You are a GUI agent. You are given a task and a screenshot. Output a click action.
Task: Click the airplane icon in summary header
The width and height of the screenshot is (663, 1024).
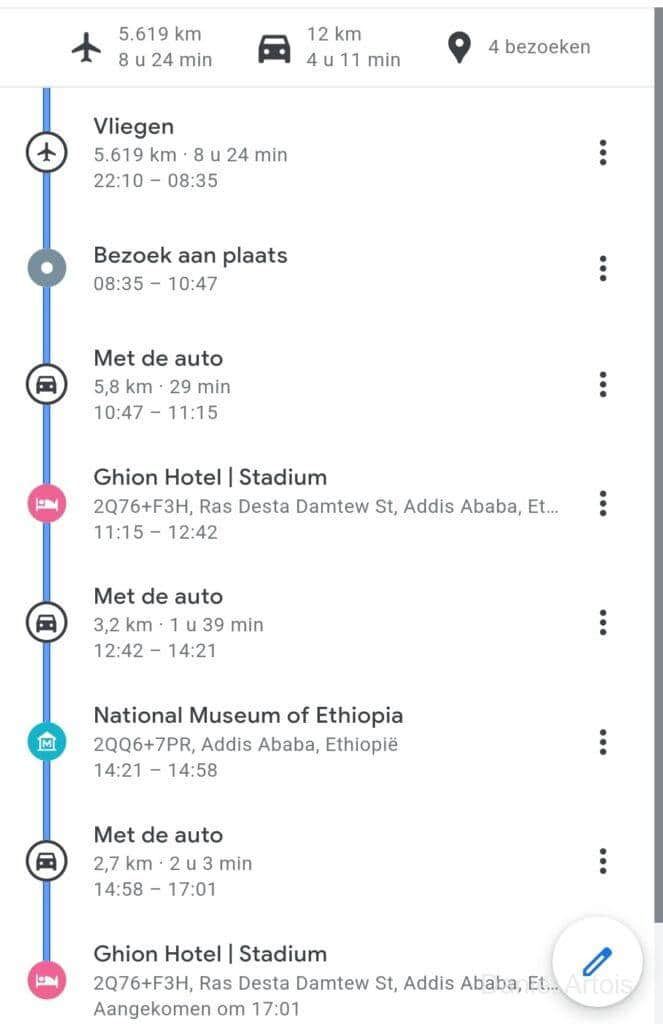87,47
